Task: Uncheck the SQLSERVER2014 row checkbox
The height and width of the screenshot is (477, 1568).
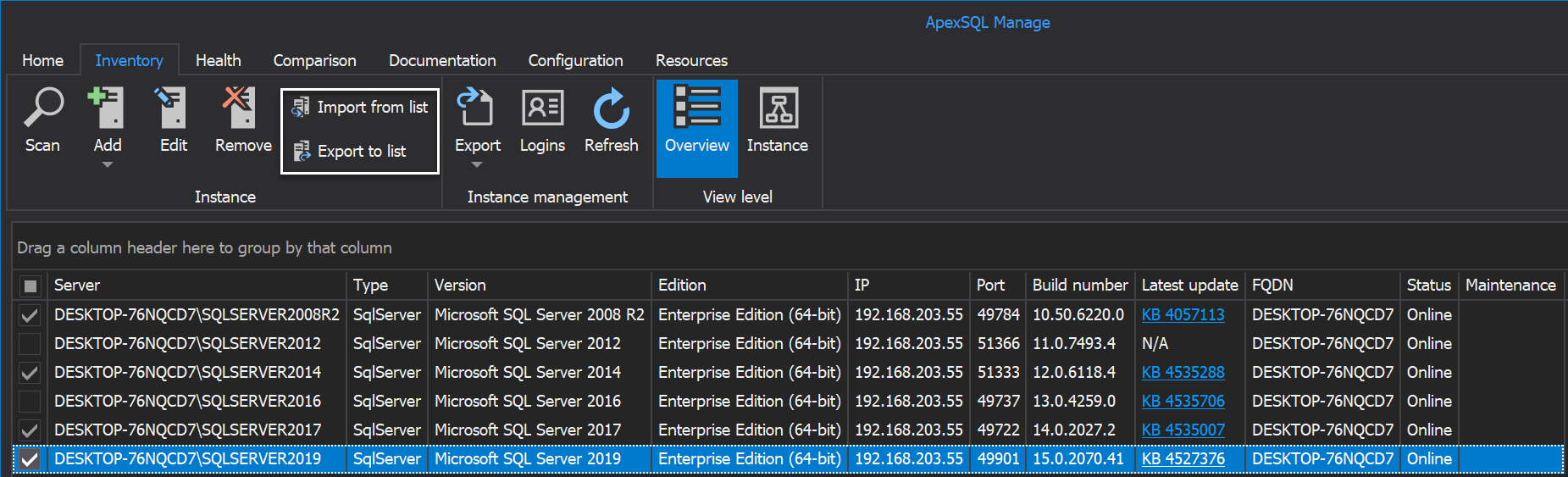Action: (30, 373)
